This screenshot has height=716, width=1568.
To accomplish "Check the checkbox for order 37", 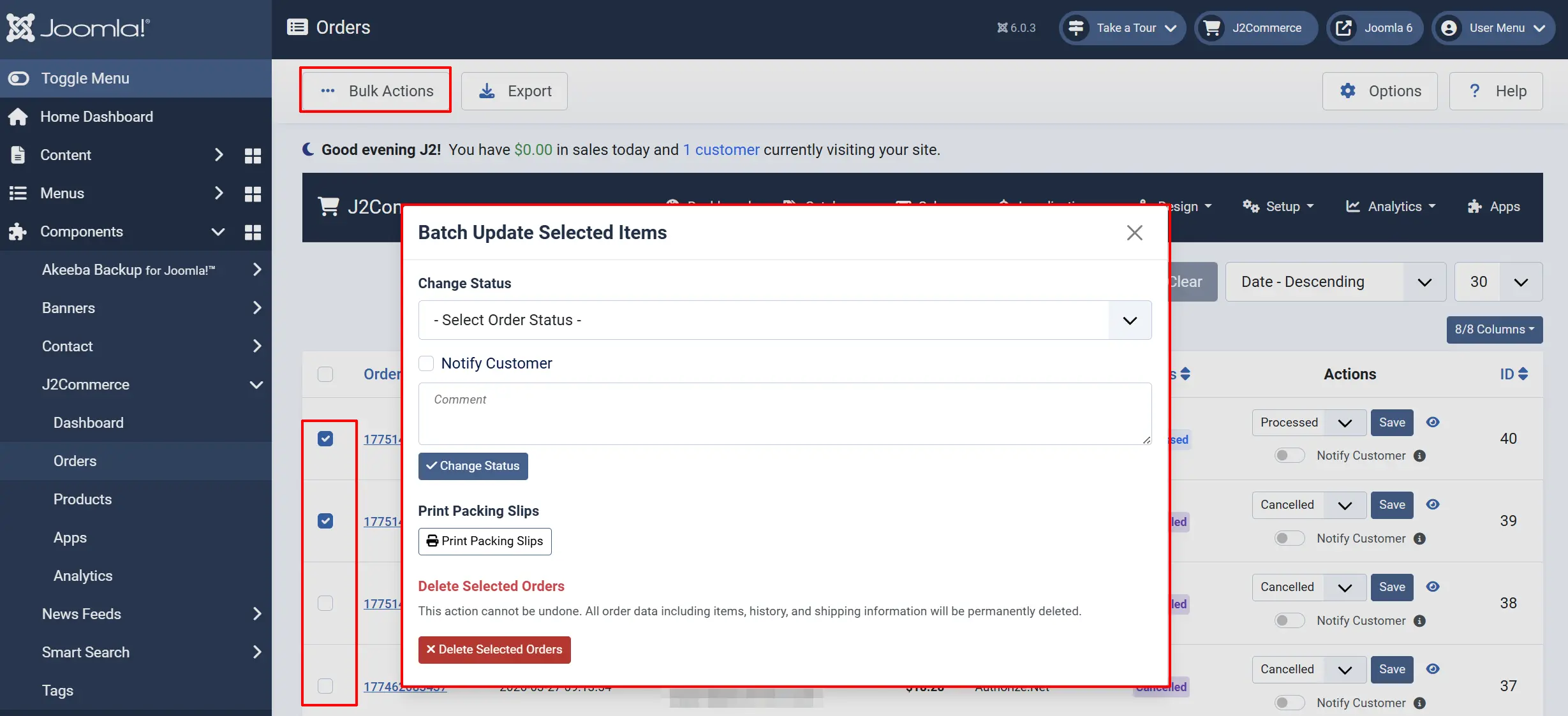I will tap(325, 686).
